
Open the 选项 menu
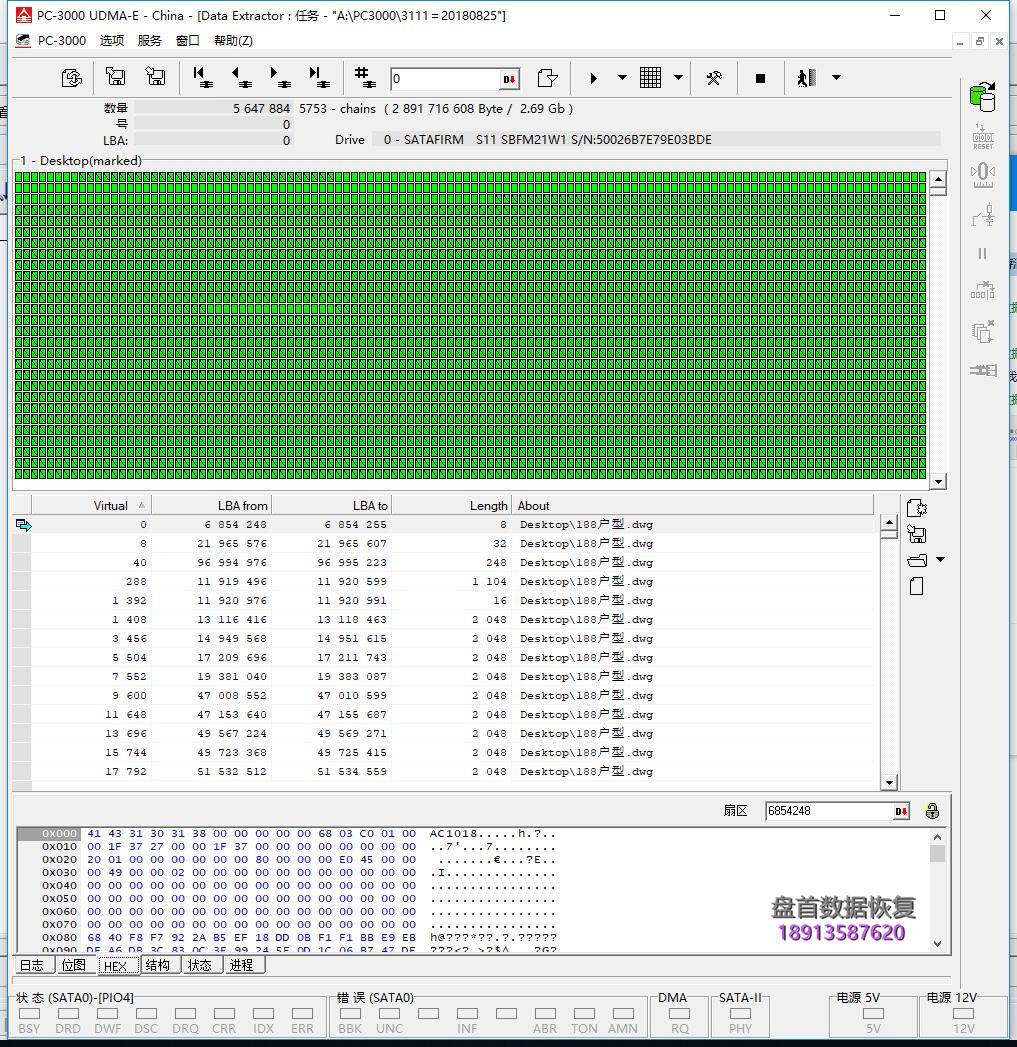pos(112,40)
